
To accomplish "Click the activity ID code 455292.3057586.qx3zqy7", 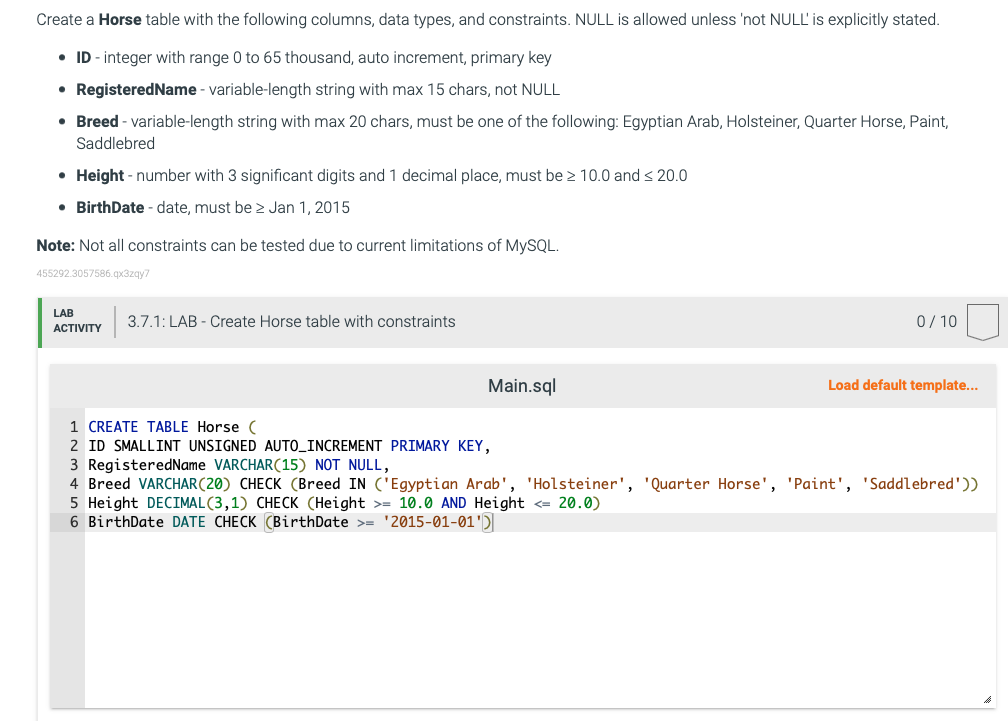I will point(91,272).
